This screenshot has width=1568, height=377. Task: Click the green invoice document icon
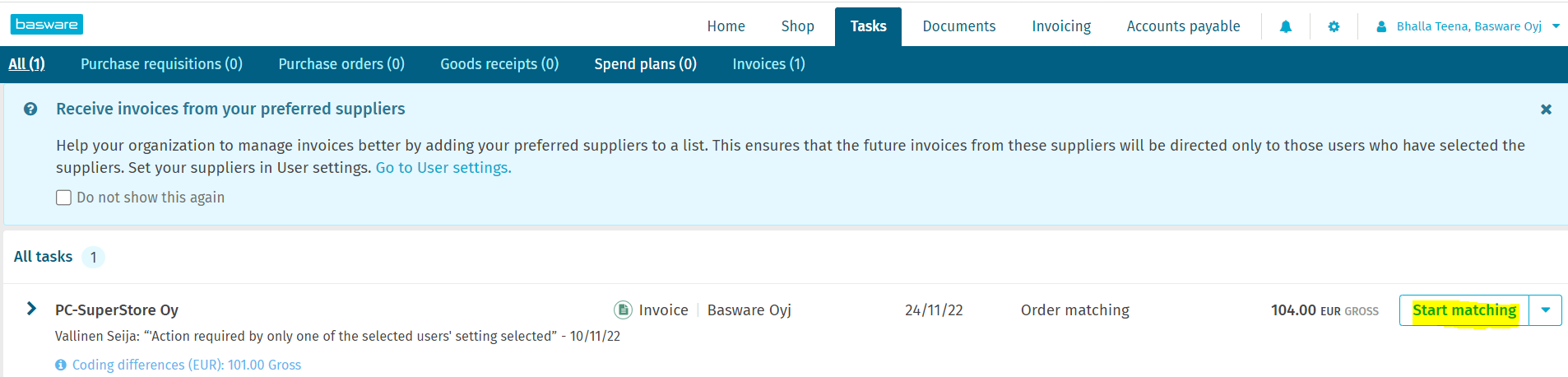(x=623, y=310)
